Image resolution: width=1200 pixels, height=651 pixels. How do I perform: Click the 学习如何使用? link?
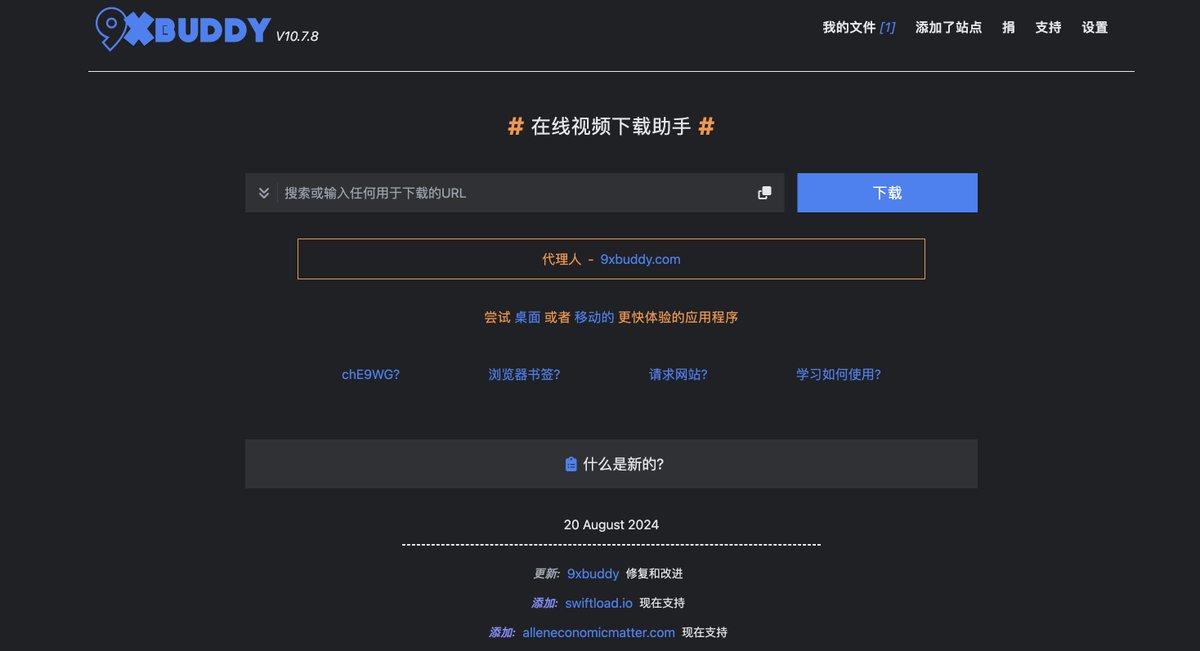[x=838, y=375]
